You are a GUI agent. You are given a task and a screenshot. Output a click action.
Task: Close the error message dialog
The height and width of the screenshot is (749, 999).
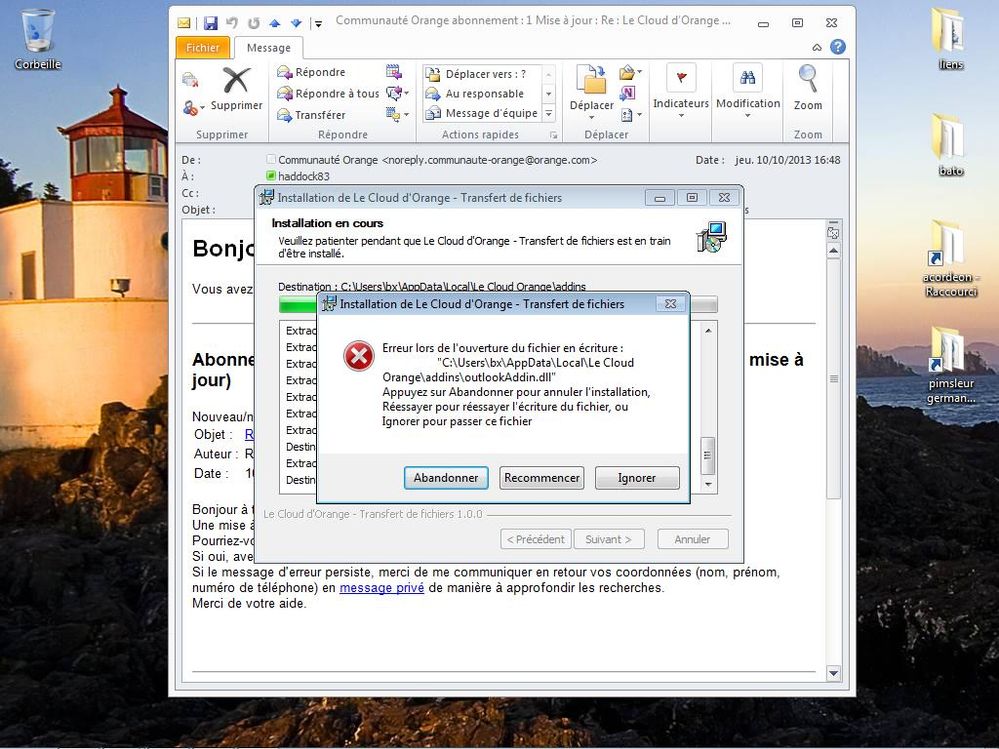coord(671,304)
